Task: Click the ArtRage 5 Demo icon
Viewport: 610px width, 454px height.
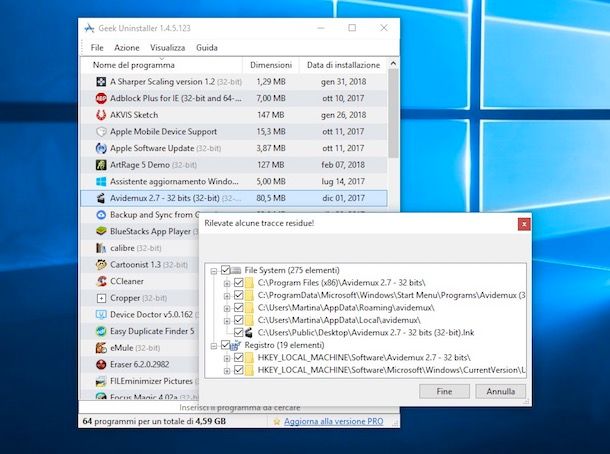Action: coord(101,165)
